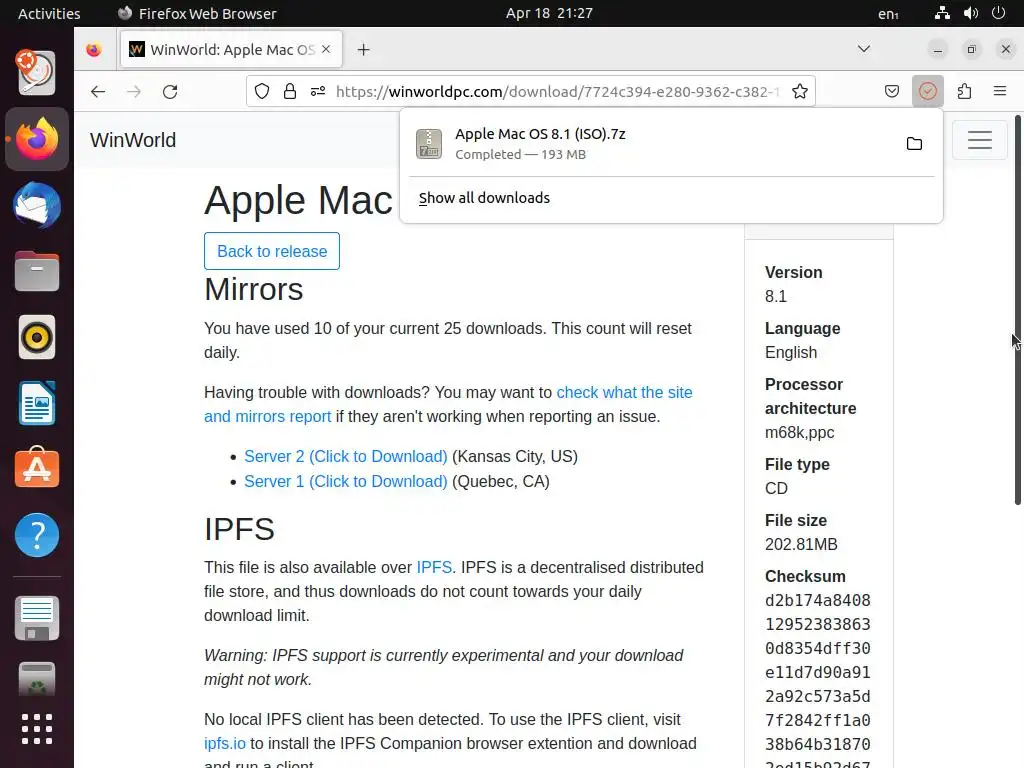Open the tracking protection shield icon
The width and height of the screenshot is (1024, 768).
pyautogui.click(x=262, y=91)
